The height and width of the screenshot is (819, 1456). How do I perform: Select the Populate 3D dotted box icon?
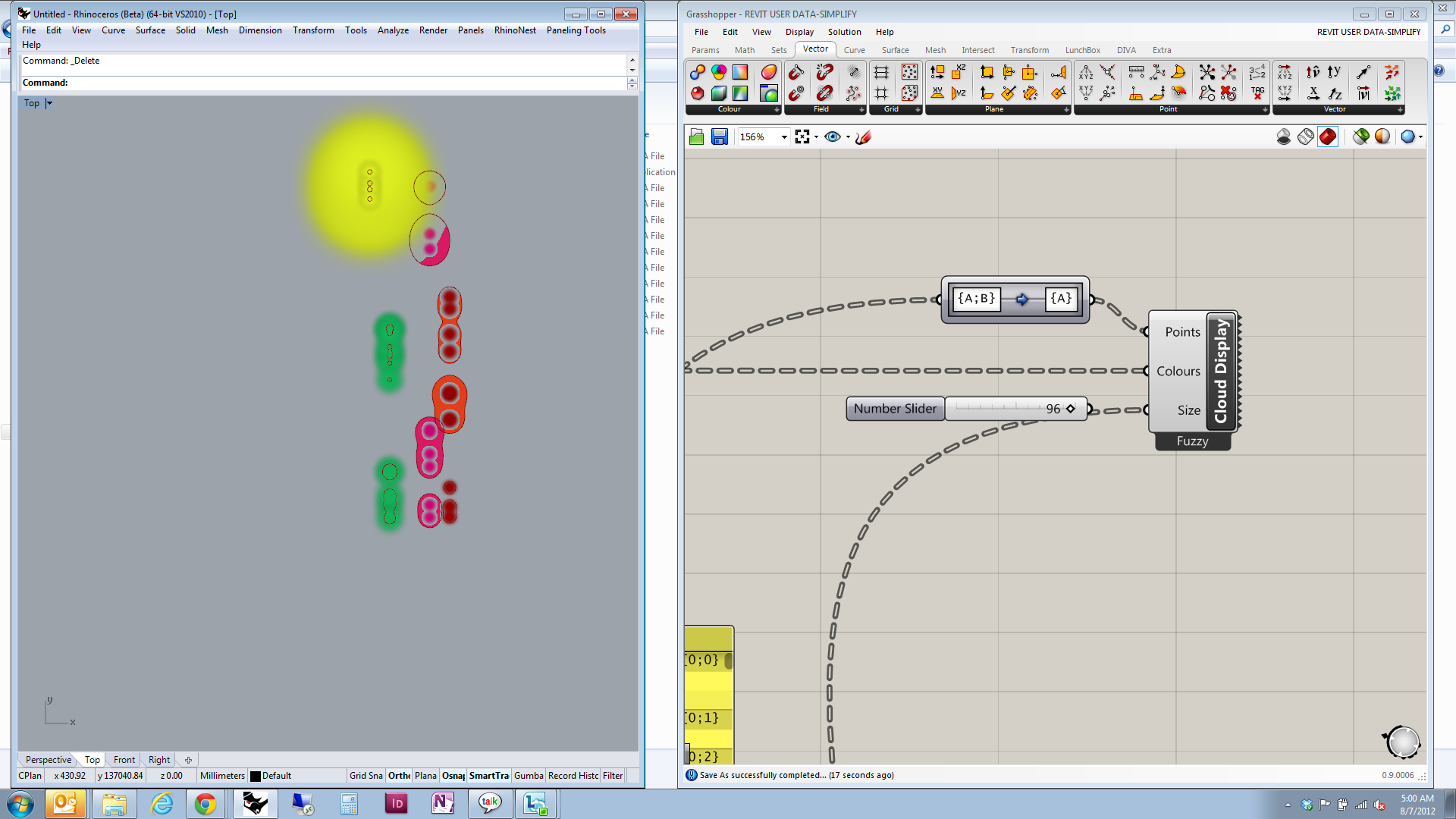(x=909, y=93)
